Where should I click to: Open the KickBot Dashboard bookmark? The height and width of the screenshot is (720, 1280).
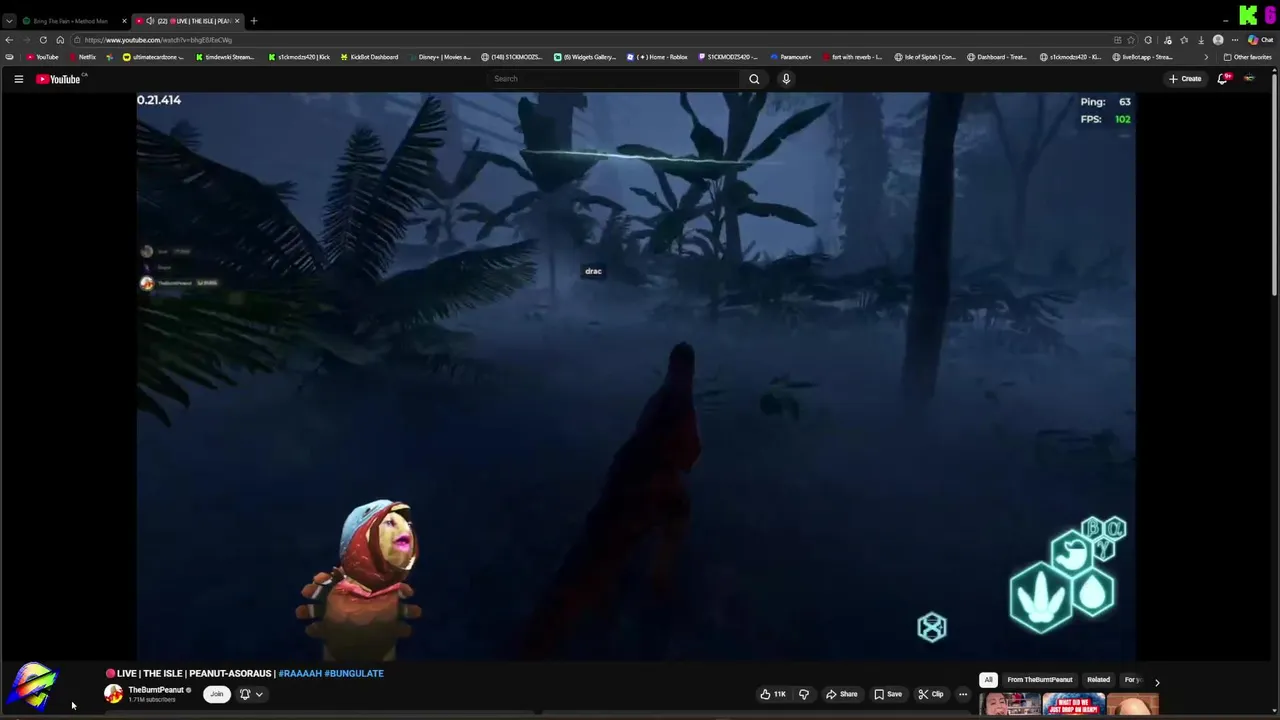[x=369, y=57]
